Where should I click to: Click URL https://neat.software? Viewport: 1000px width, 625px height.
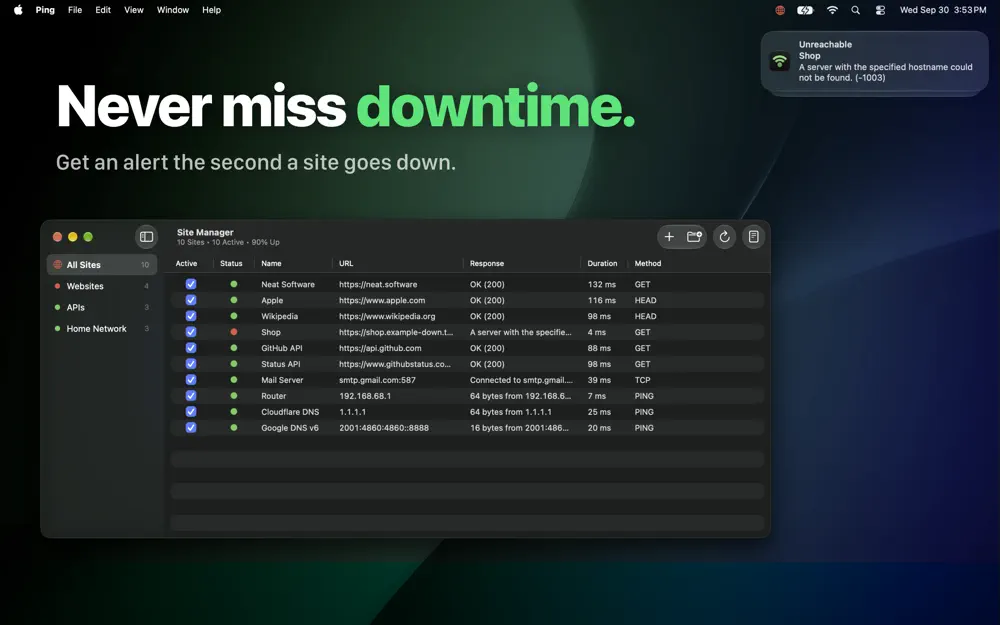(378, 284)
